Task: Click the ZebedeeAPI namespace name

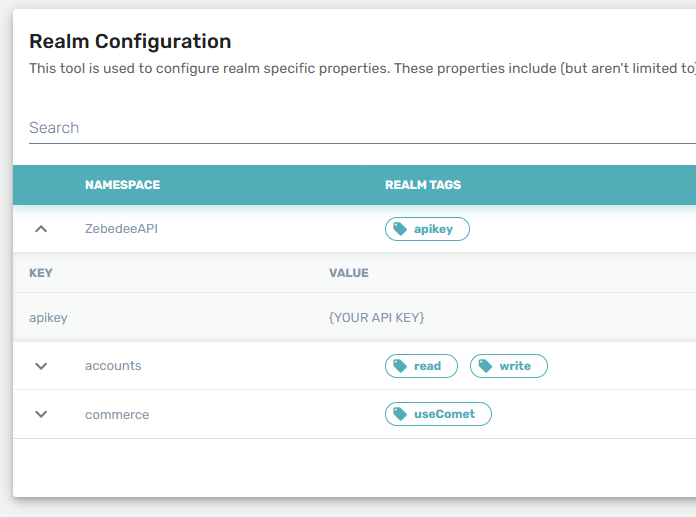Action: (x=121, y=229)
